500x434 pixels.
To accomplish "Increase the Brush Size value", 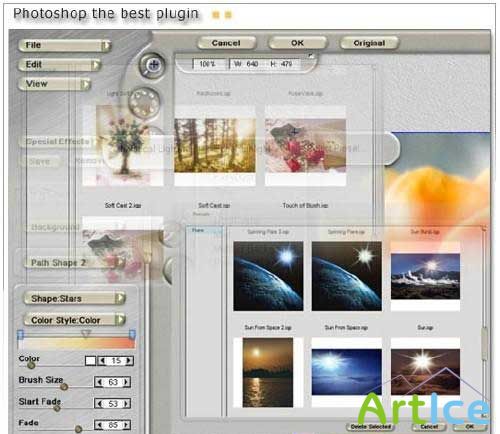I will point(126,382).
